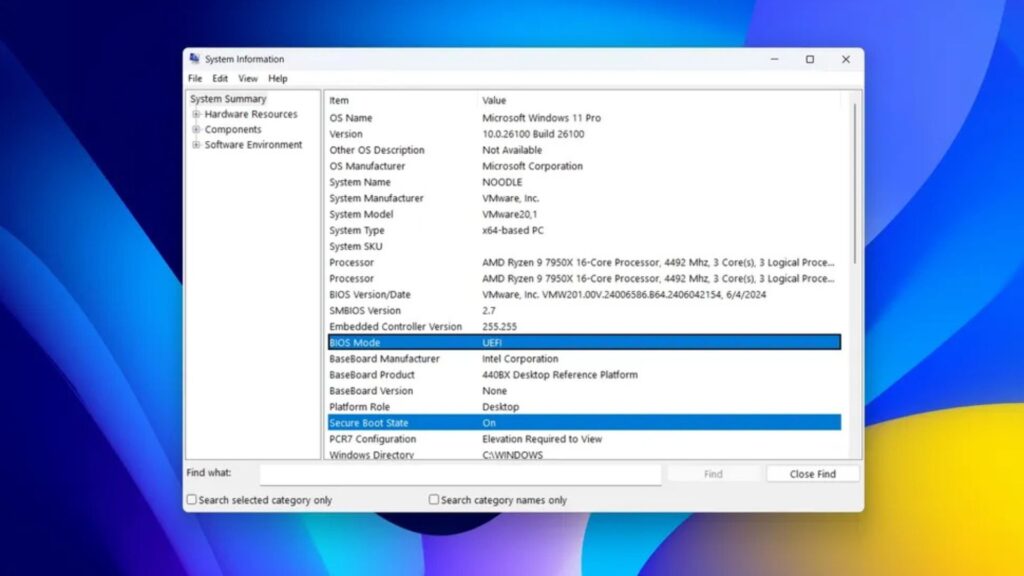Click the Close Find button
The width and height of the screenshot is (1024, 576).
pyautogui.click(x=812, y=474)
